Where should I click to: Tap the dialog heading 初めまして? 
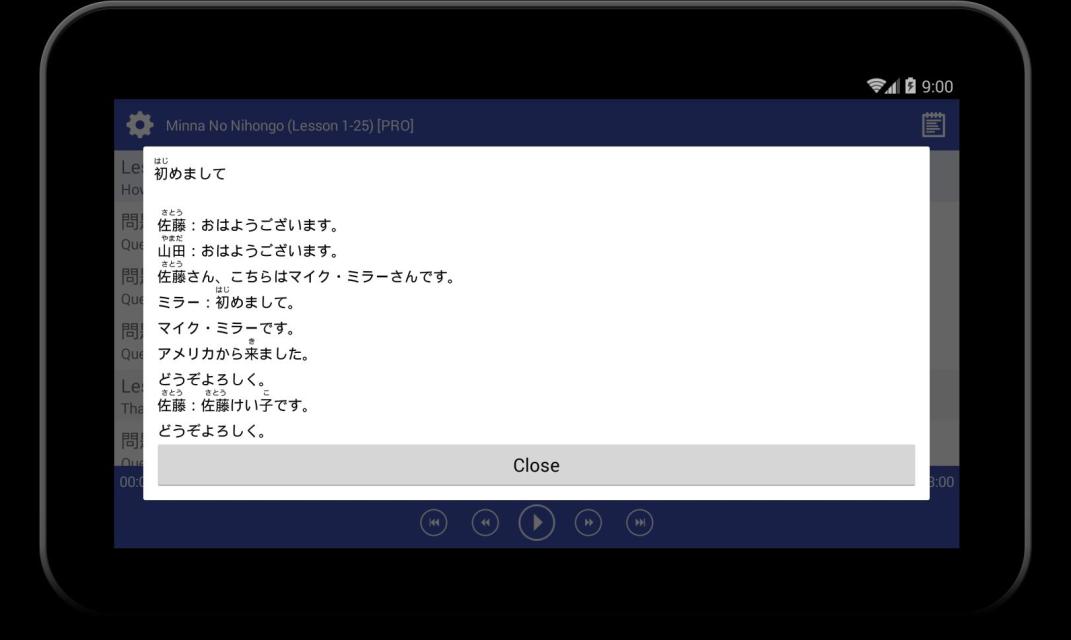click(190, 173)
